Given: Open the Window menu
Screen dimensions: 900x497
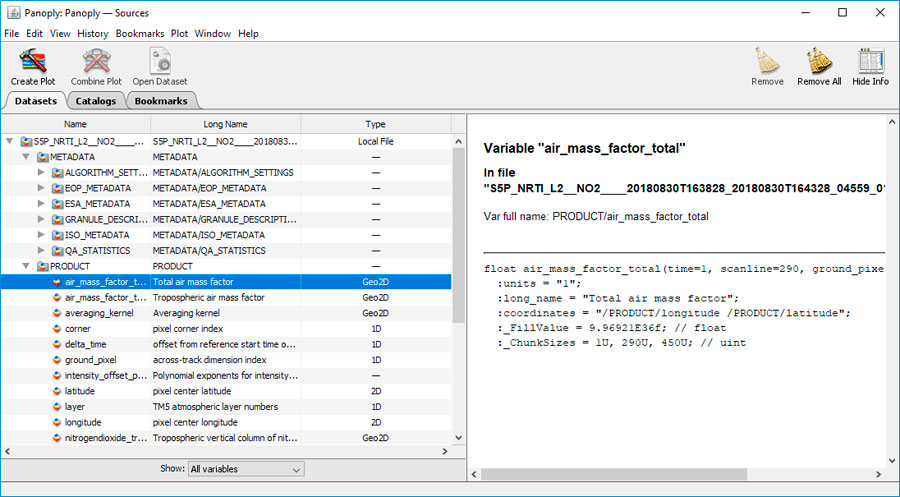Looking at the screenshot, I should click(x=212, y=33).
